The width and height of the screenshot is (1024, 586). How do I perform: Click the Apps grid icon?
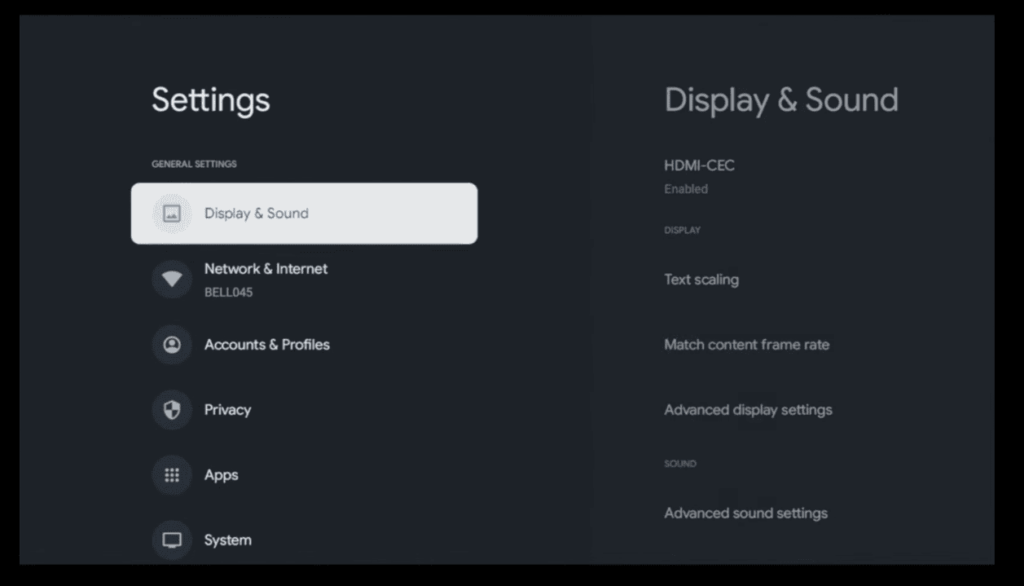[x=172, y=475]
